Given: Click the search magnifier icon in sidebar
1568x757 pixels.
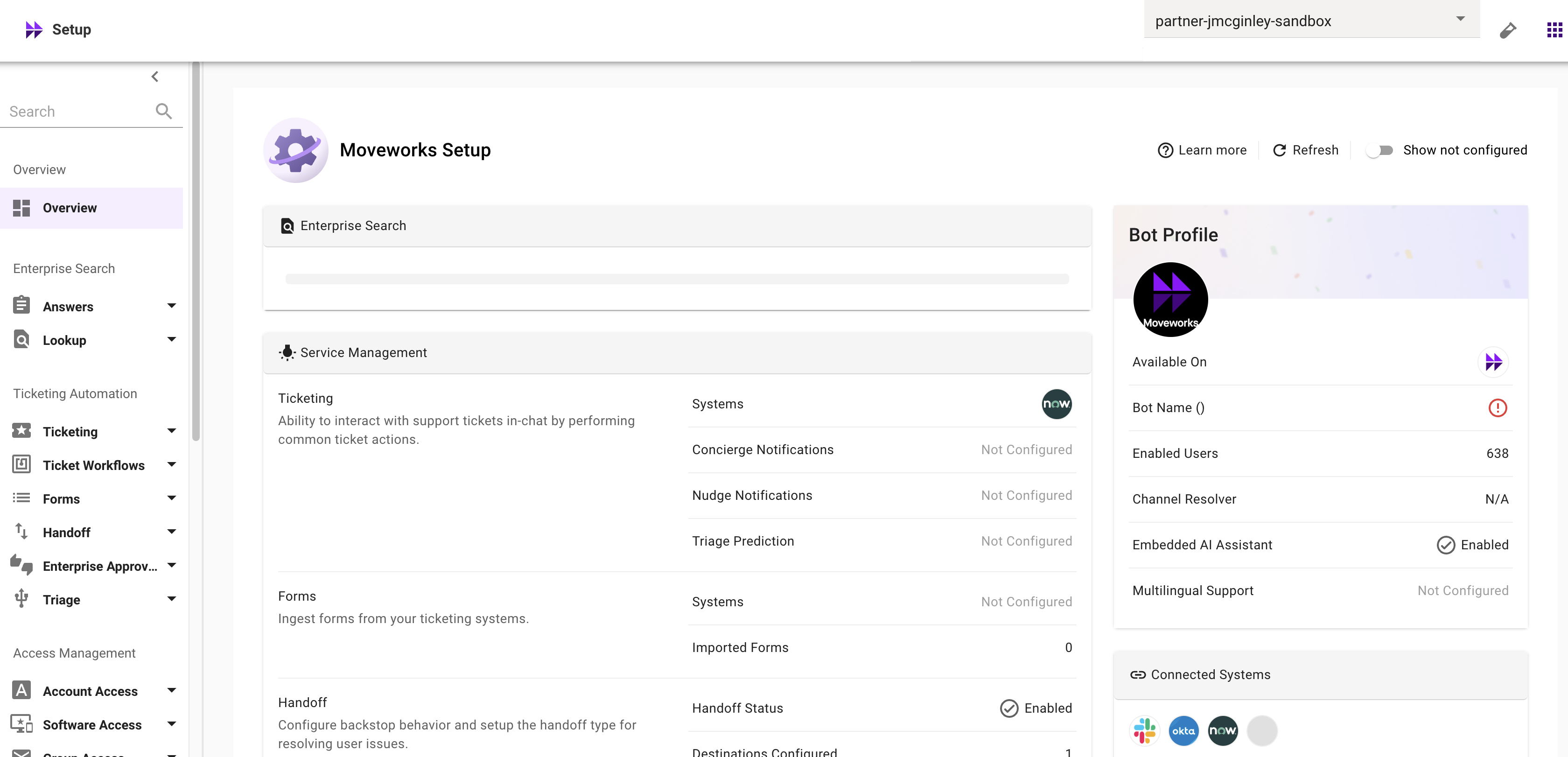Looking at the screenshot, I should coord(163,111).
